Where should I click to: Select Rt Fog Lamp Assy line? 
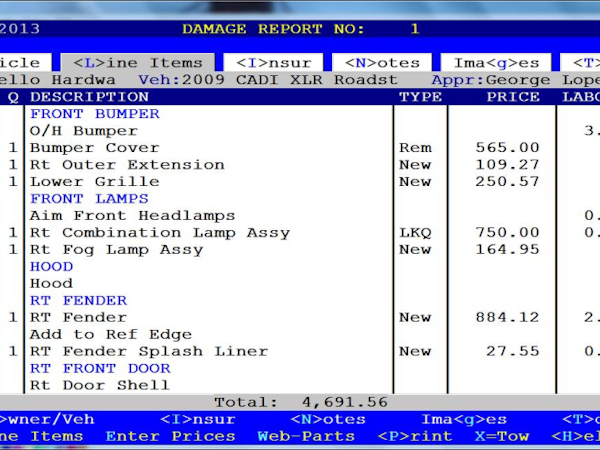[x=116, y=249]
